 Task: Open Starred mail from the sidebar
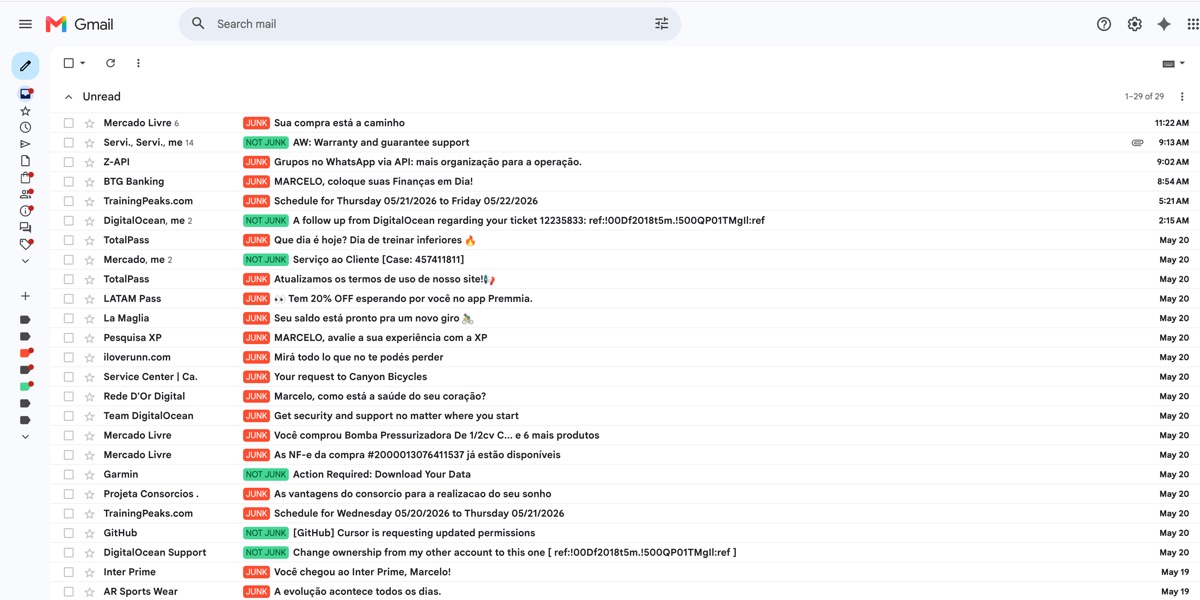pos(25,111)
